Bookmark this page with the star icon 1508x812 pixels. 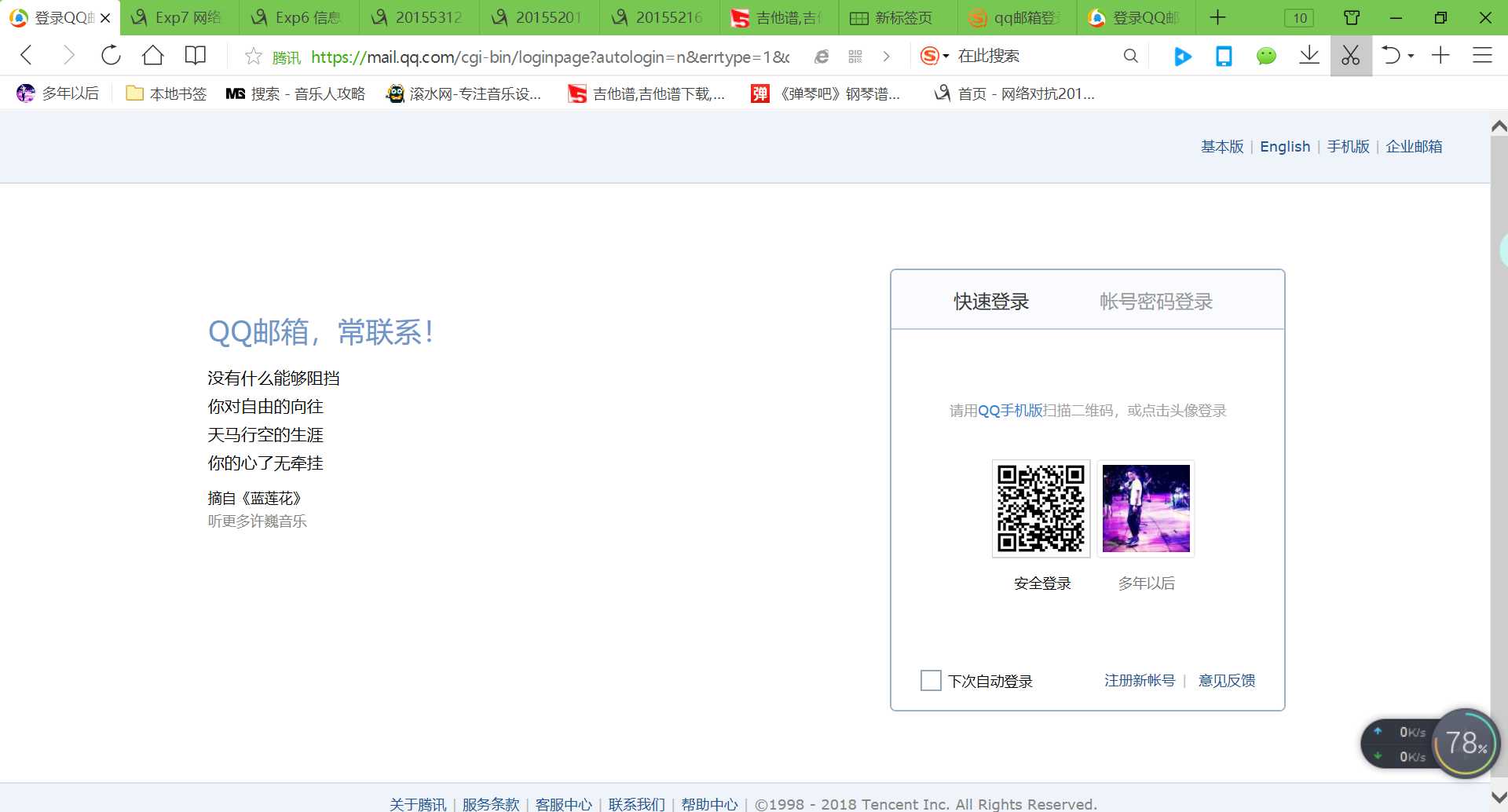pos(253,56)
